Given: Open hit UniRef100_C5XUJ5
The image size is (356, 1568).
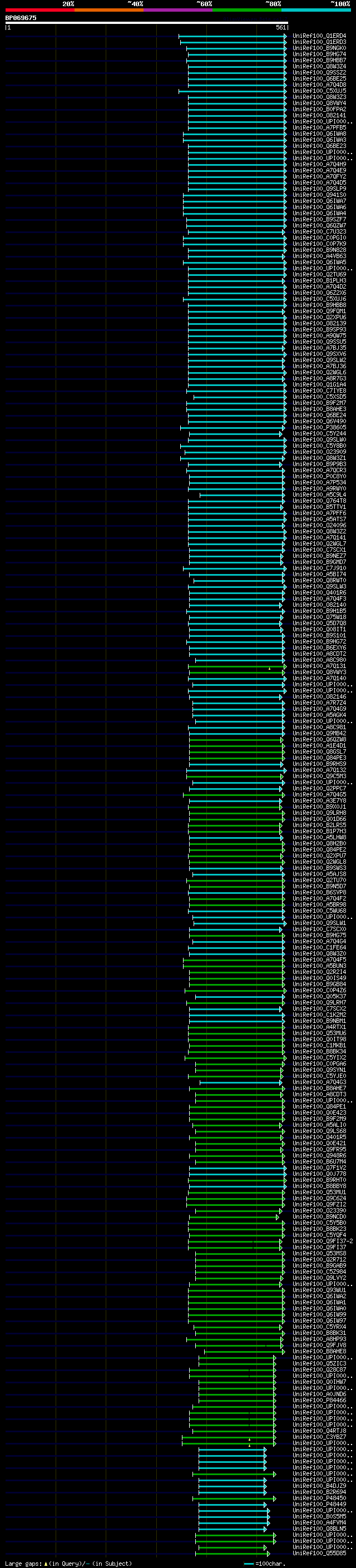Looking at the screenshot, I should 319,91.
